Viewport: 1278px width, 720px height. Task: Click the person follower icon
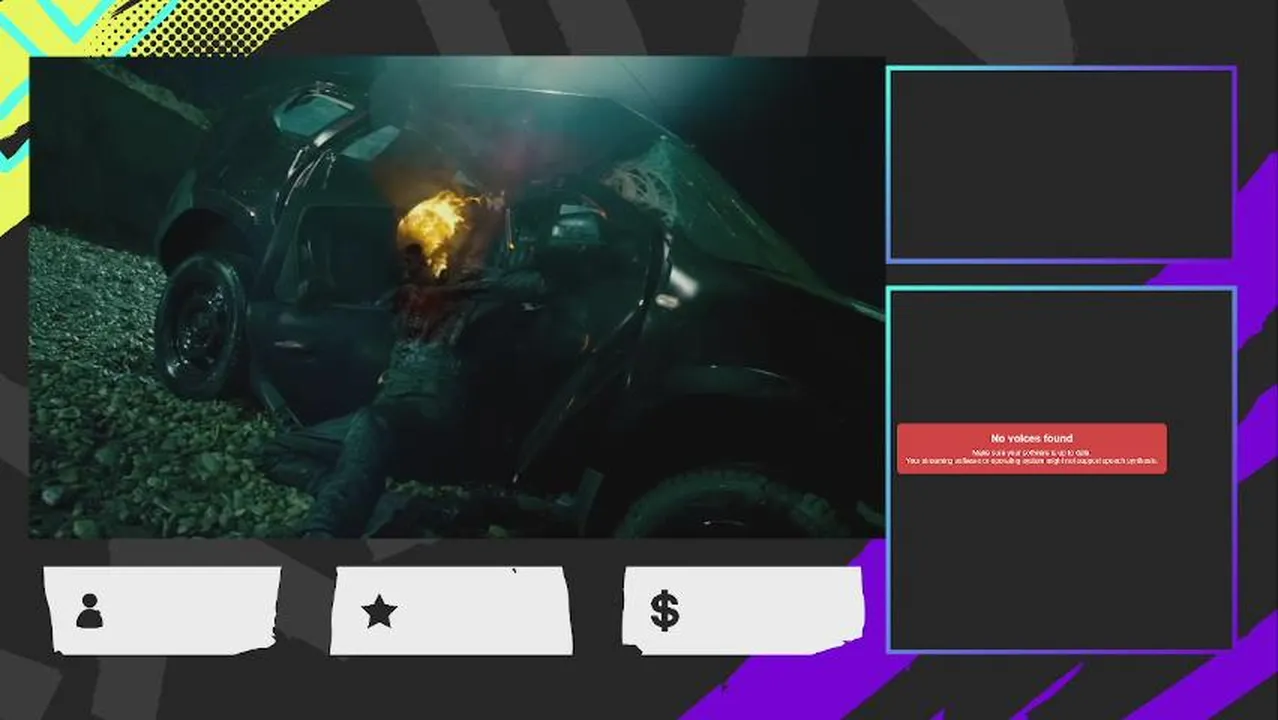[x=89, y=611]
